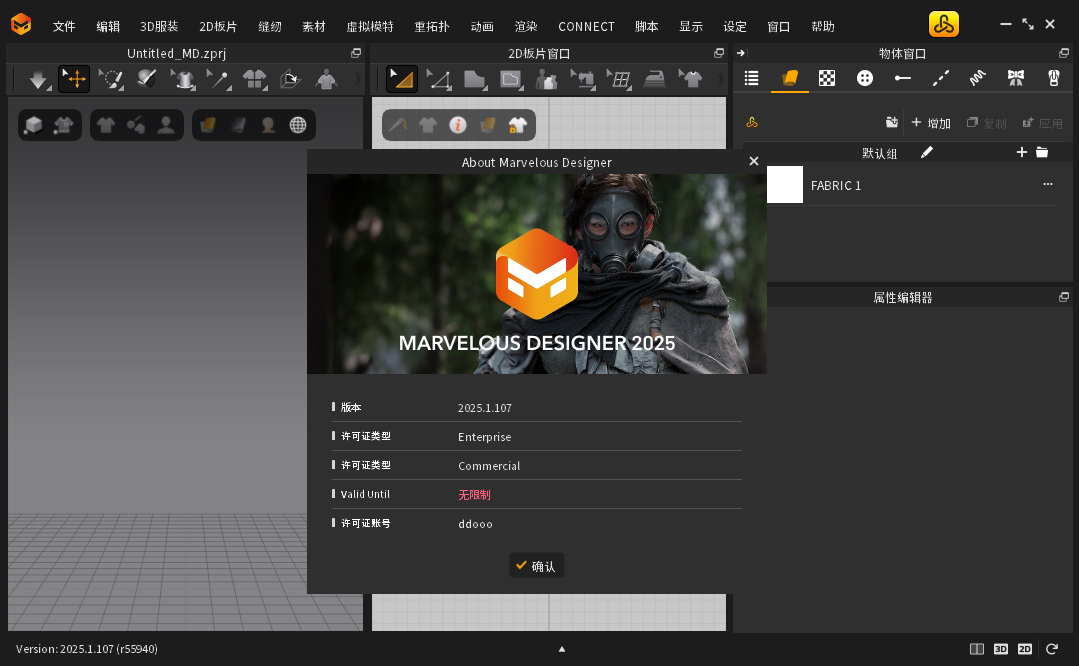
Task: Open the Sewing machine tool in 2D window
Action: click(584, 78)
